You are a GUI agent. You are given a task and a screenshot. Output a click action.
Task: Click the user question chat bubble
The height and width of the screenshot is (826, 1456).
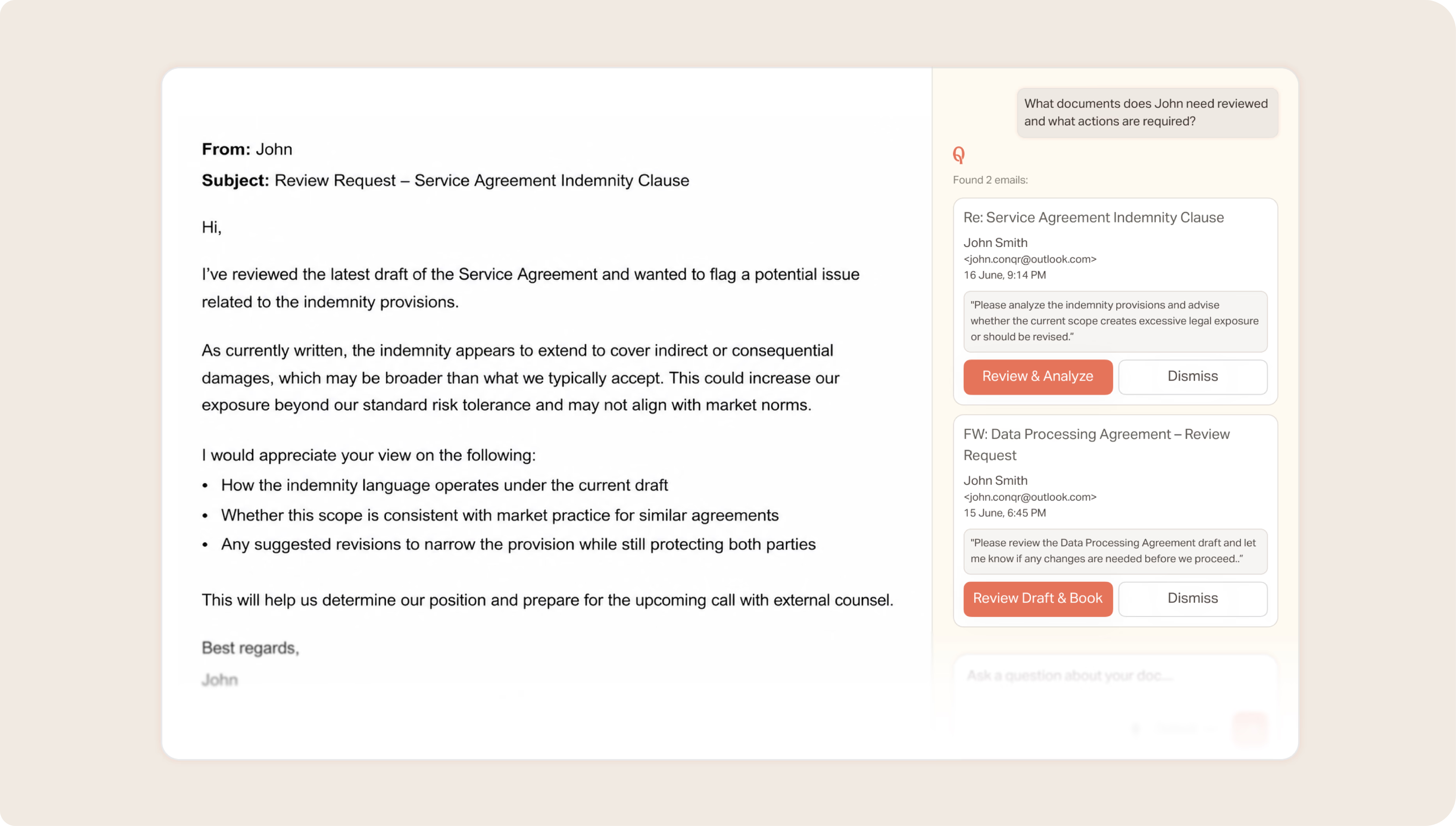(x=1147, y=112)
